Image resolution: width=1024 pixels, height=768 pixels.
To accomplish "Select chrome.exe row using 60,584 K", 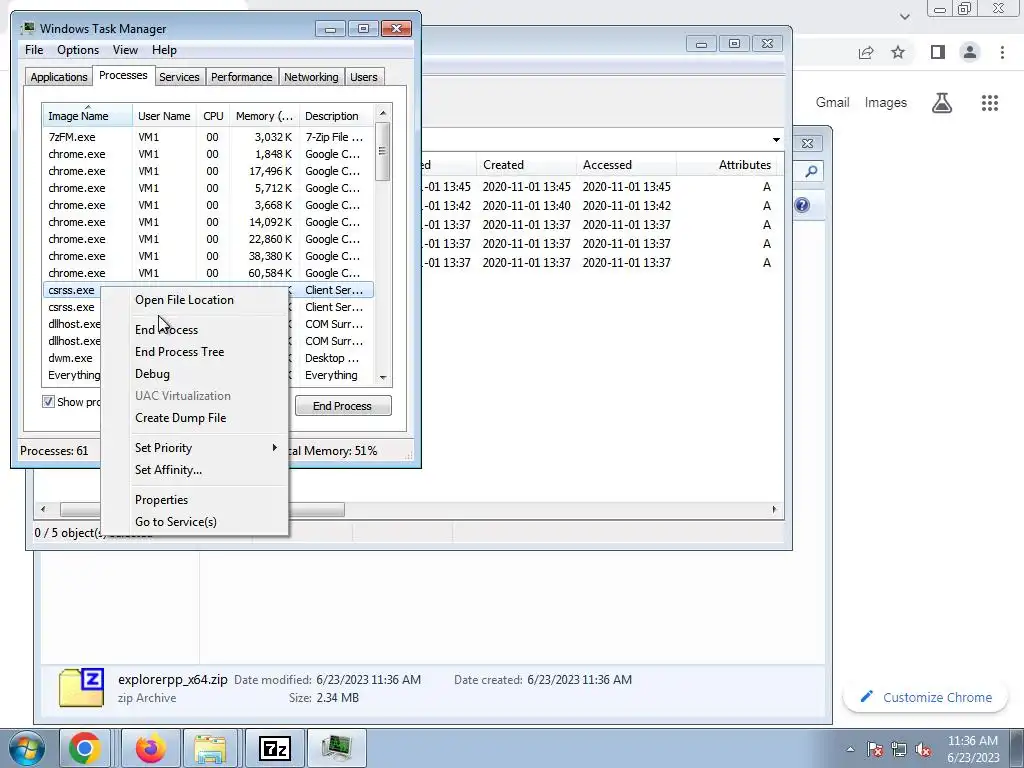I will click(x=208, y=273).
